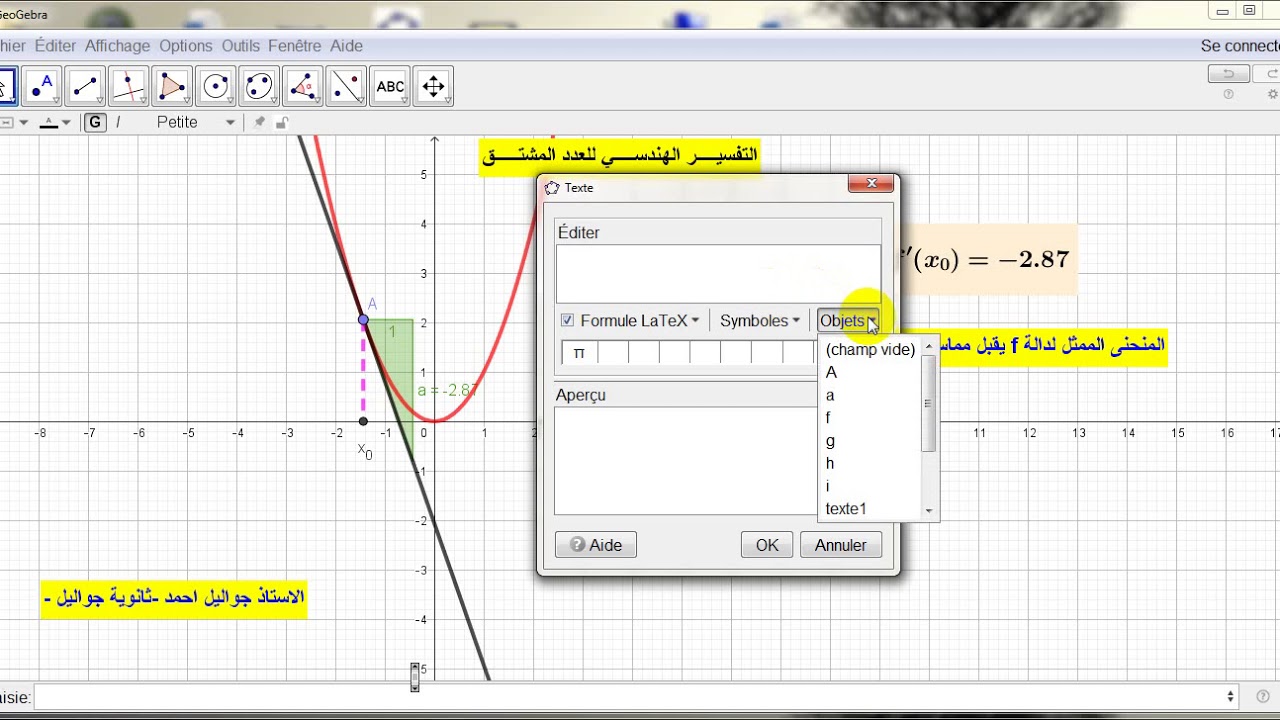Select the Perpendicular line tool

(128, 87)
